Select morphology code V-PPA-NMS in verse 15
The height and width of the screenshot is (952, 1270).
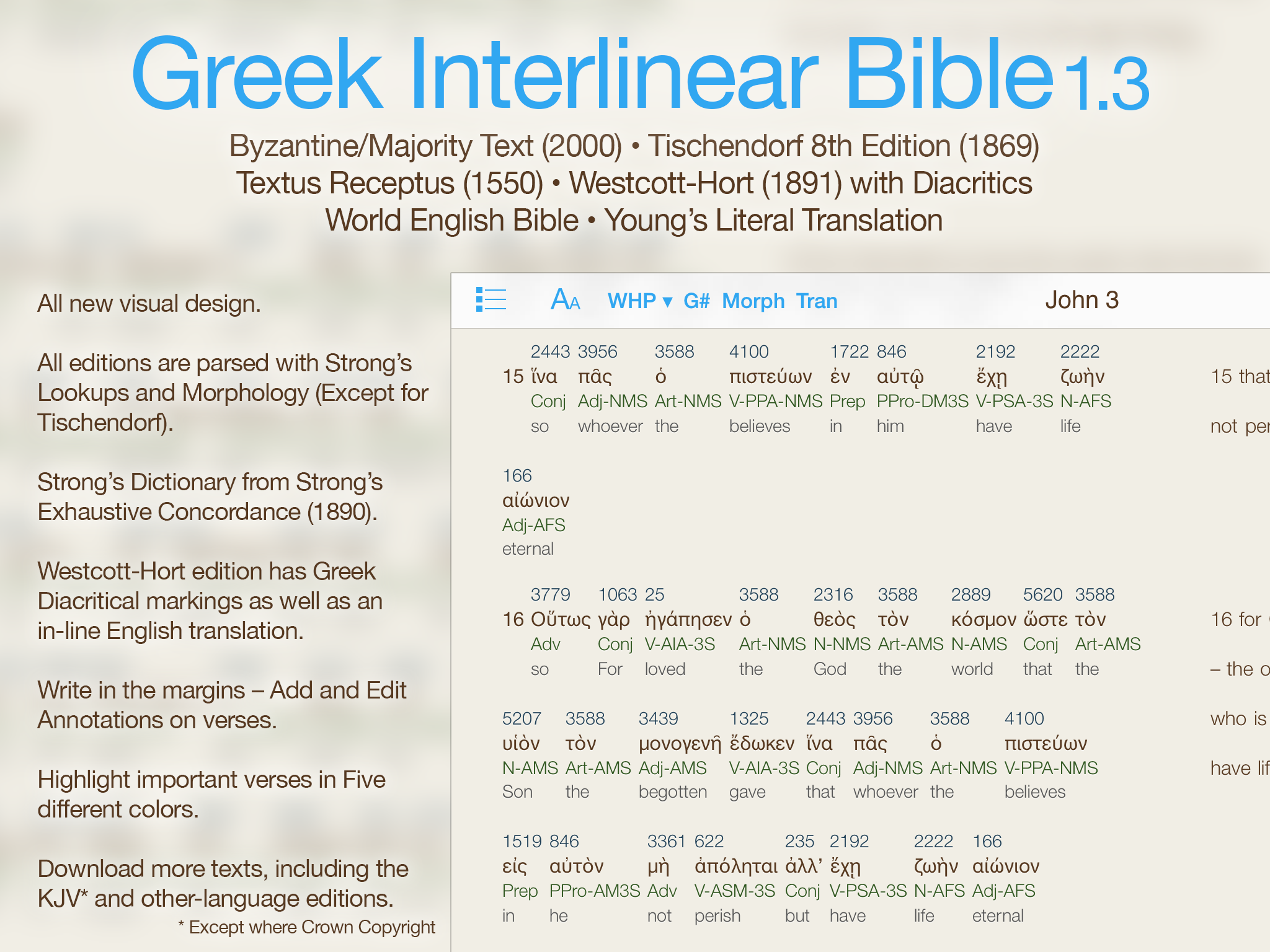(x=775, y=402)
